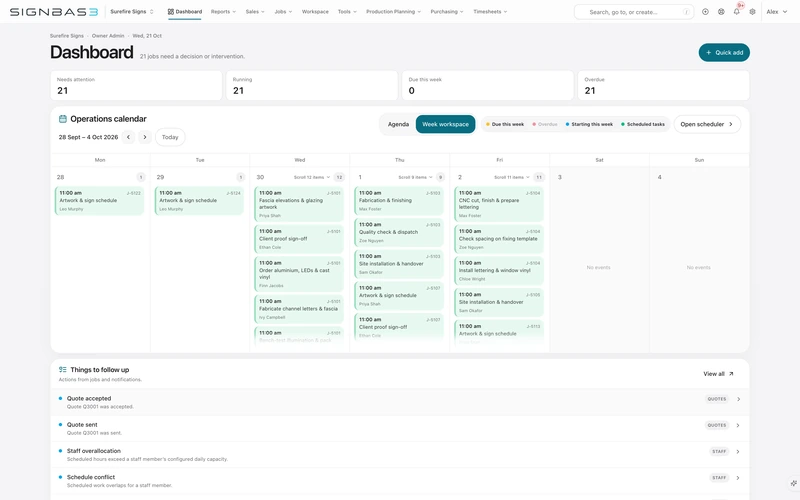This screenshot has height=500, width=800.
Task: Open the Overdue 21 card
Action: tap(663, 86)
